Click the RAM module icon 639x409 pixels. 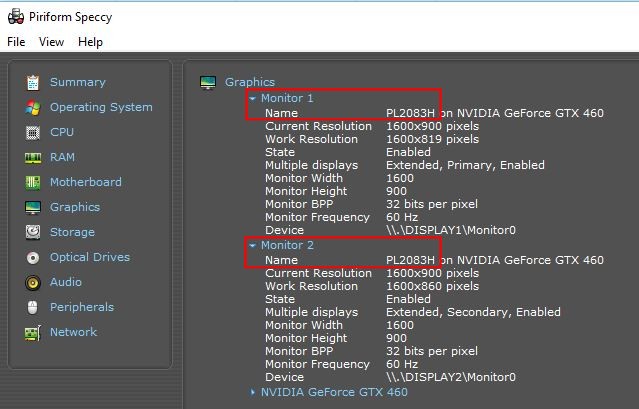[x=33, y=158]
